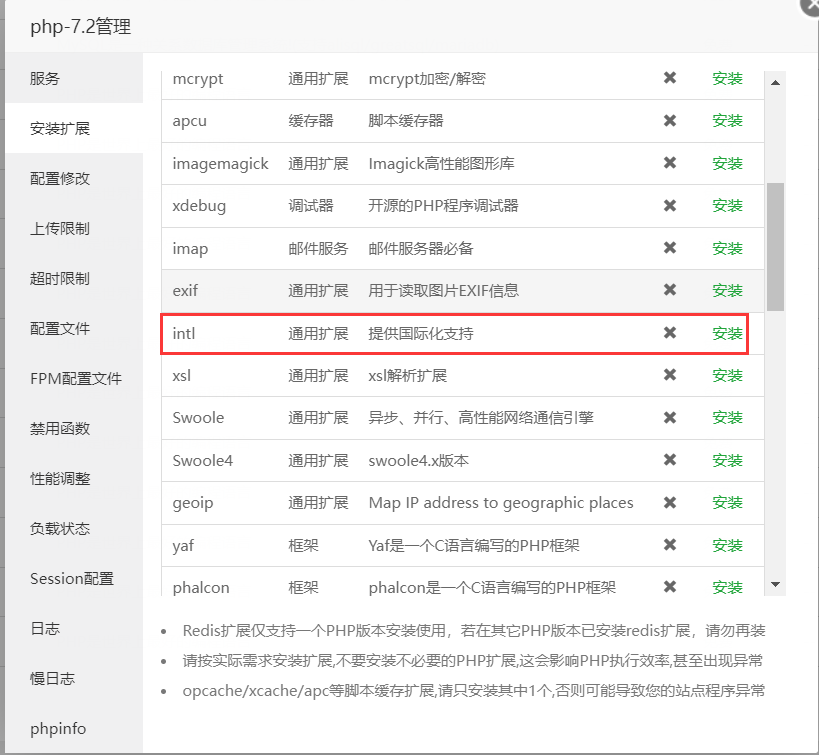Install the mcrypt extension
Viewport: 819px width, 755px height.
coord(727,78)
